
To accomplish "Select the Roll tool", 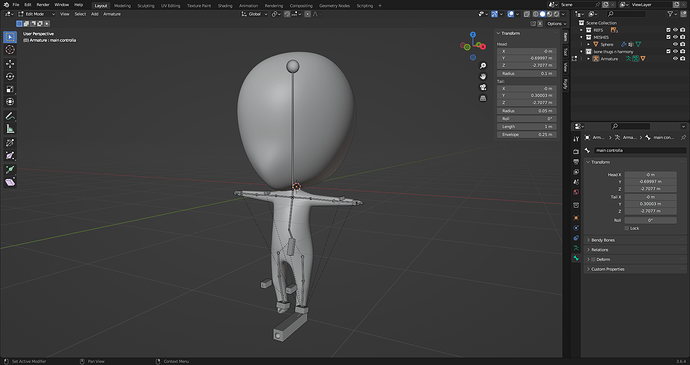I will pyautogui.click(x=10, y=143).
